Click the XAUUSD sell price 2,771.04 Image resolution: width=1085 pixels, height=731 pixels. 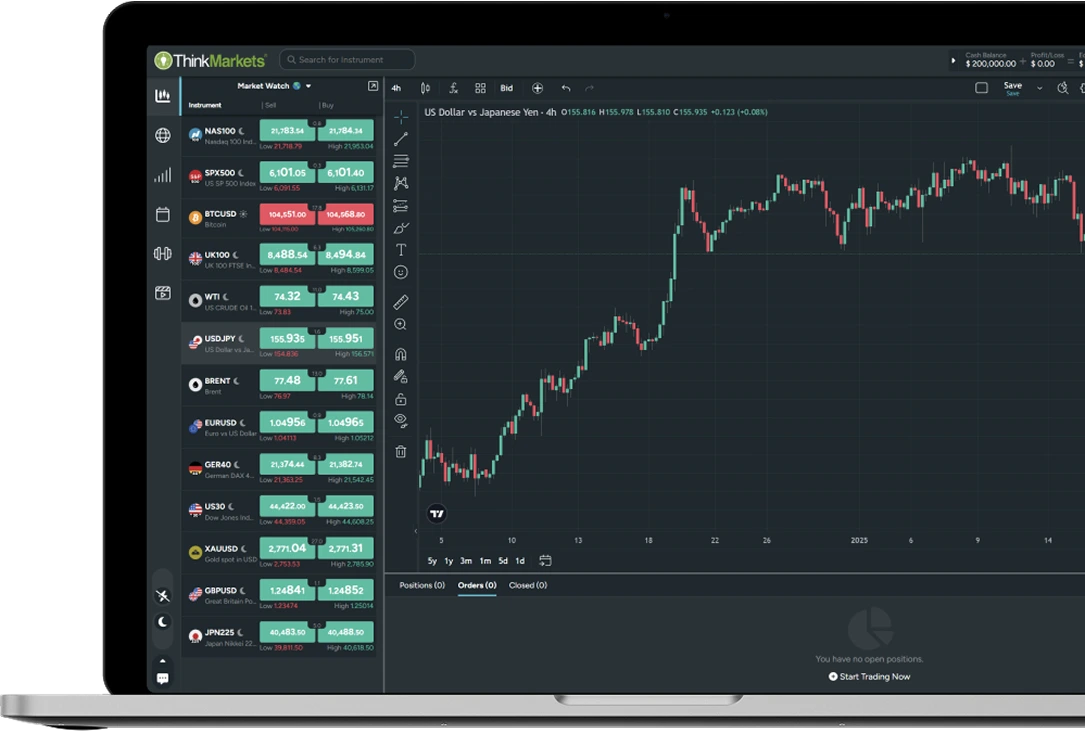pyautogui.click(x=287, y=548)
